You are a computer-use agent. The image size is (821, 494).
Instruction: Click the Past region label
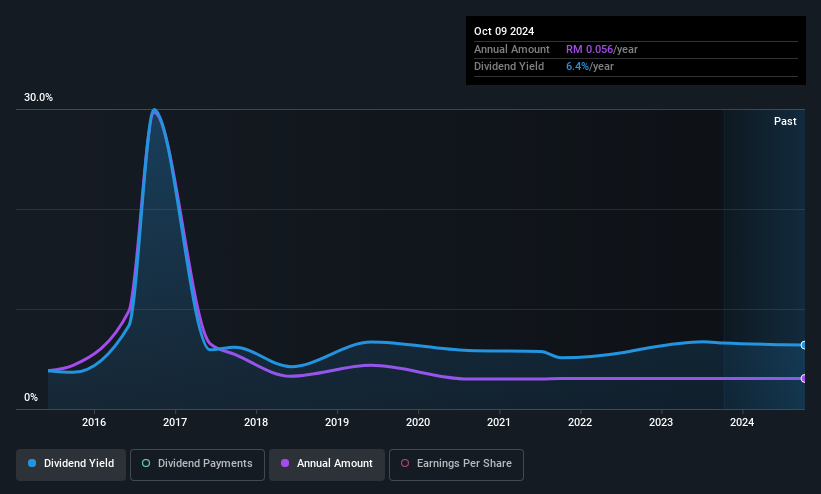(785, 122)
